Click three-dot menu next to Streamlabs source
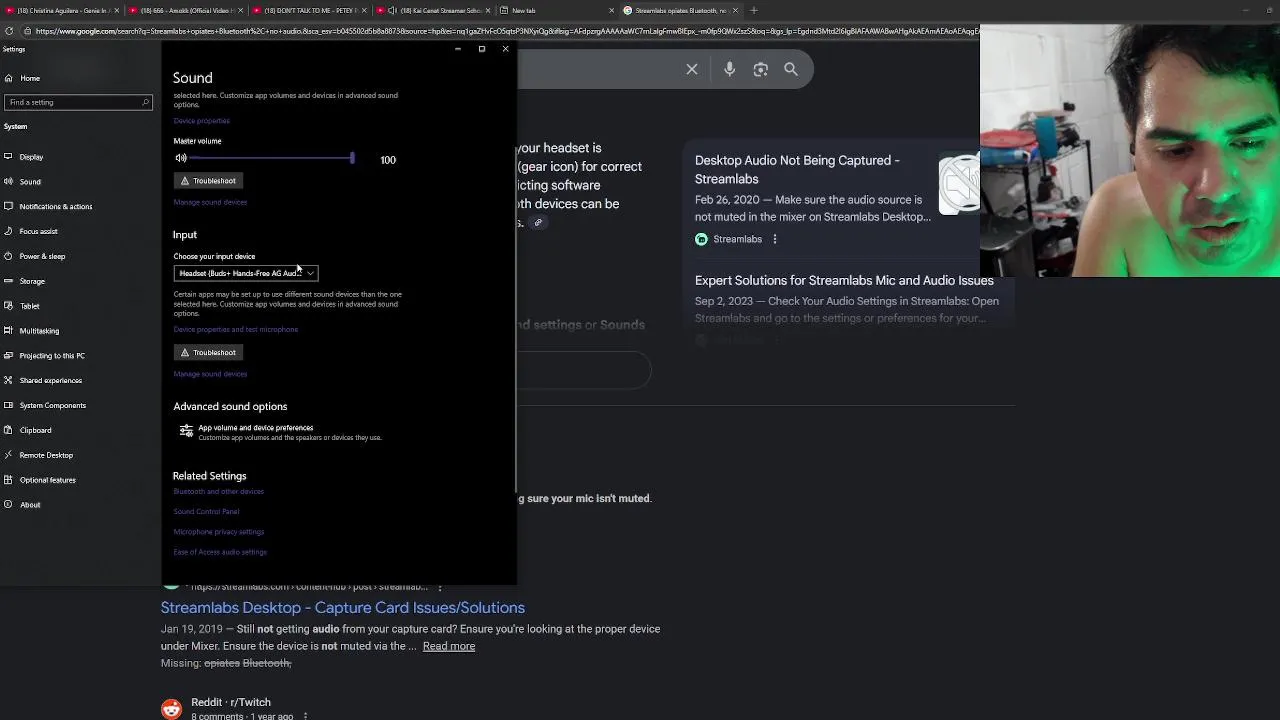 click(775, 239)
